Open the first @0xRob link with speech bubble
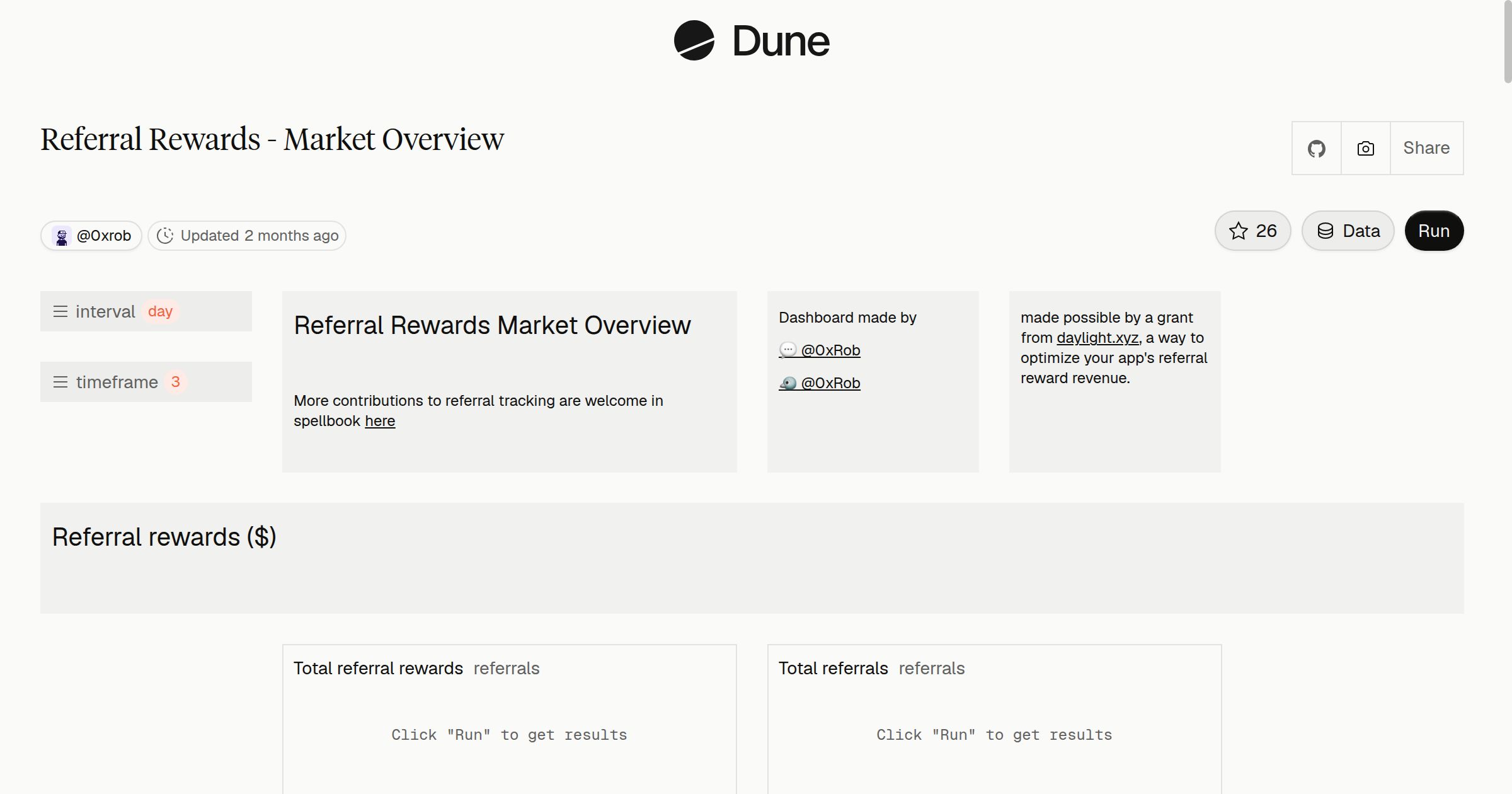Image resolution: width=1512 pixels, height=794 pixels. [x=820, y=350]
